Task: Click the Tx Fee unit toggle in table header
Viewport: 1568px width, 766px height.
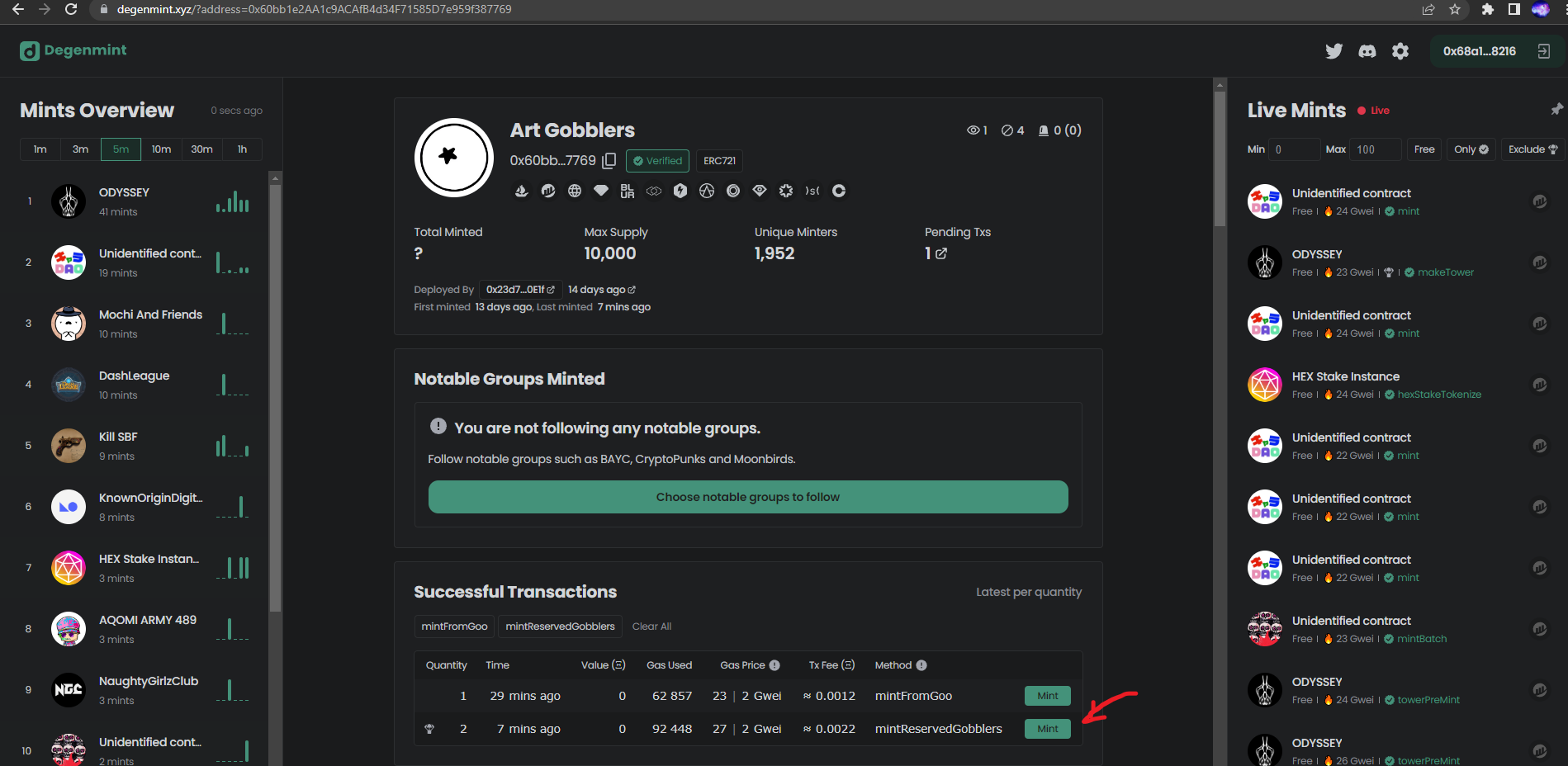Action: tap(848, 665)
